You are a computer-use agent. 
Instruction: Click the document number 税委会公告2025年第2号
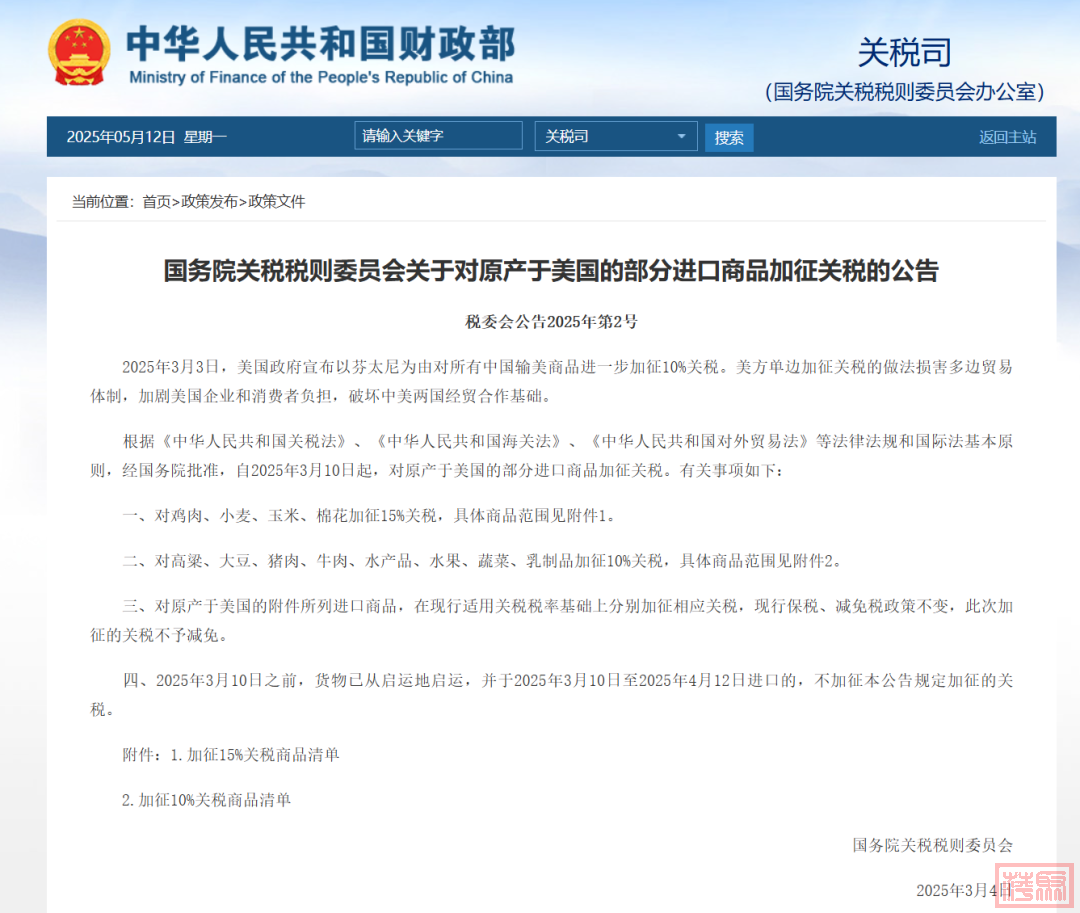pyautogui.click(x=551, y=322)
